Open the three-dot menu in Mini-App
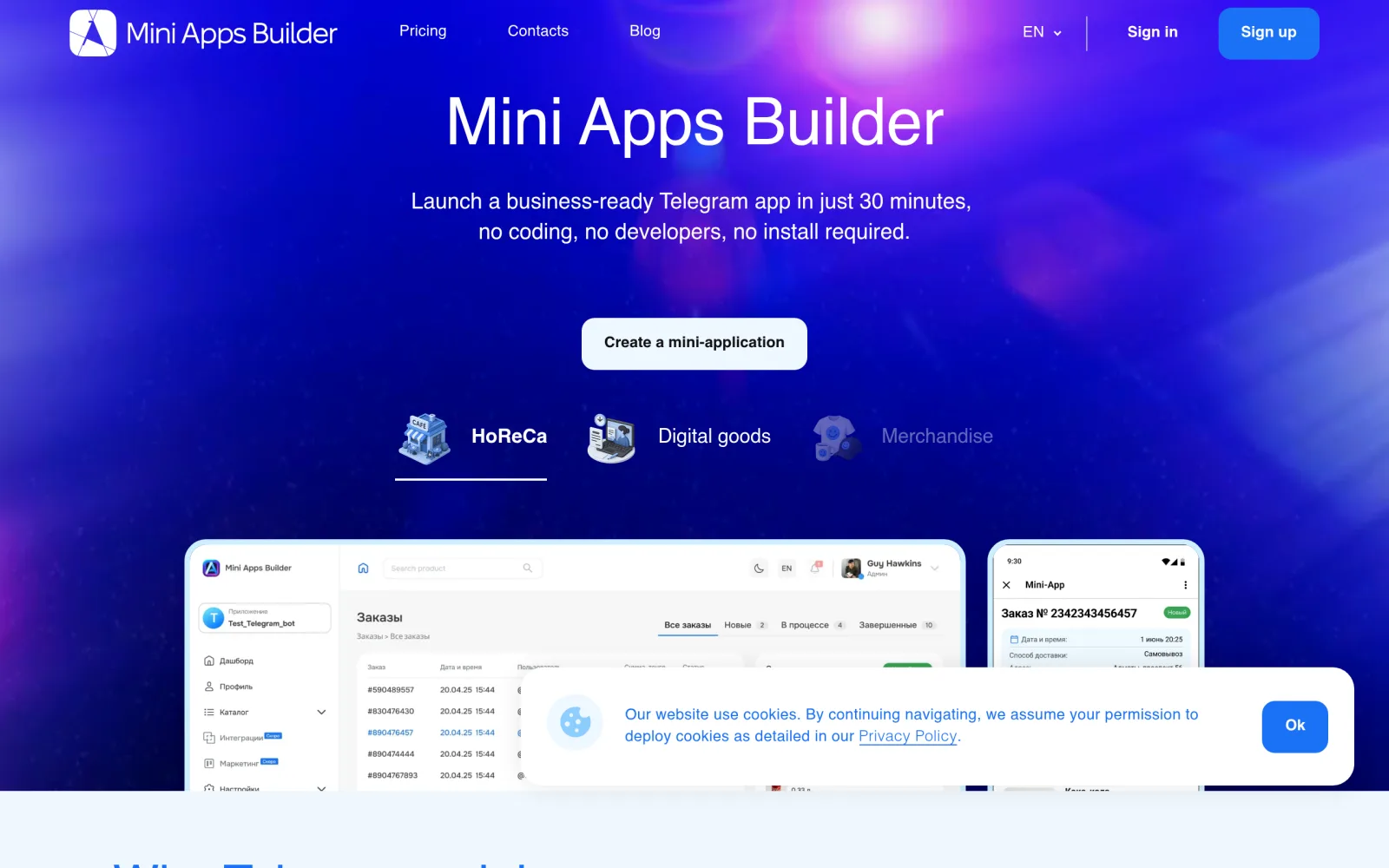The height and width of the screenshot is (868, 1389). click(1185, 585)
